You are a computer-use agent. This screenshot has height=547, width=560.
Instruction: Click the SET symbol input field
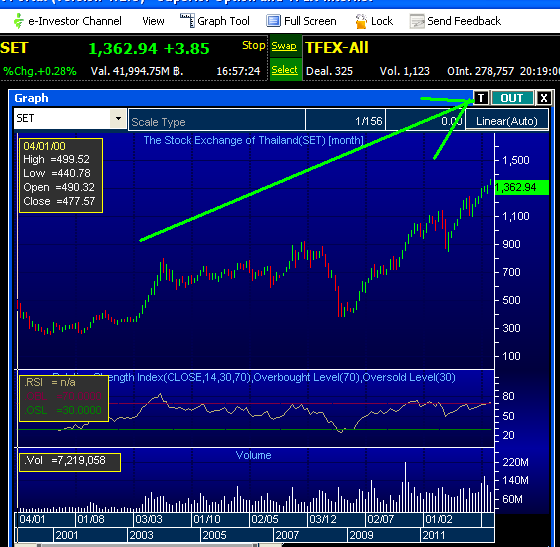point(62,118)
